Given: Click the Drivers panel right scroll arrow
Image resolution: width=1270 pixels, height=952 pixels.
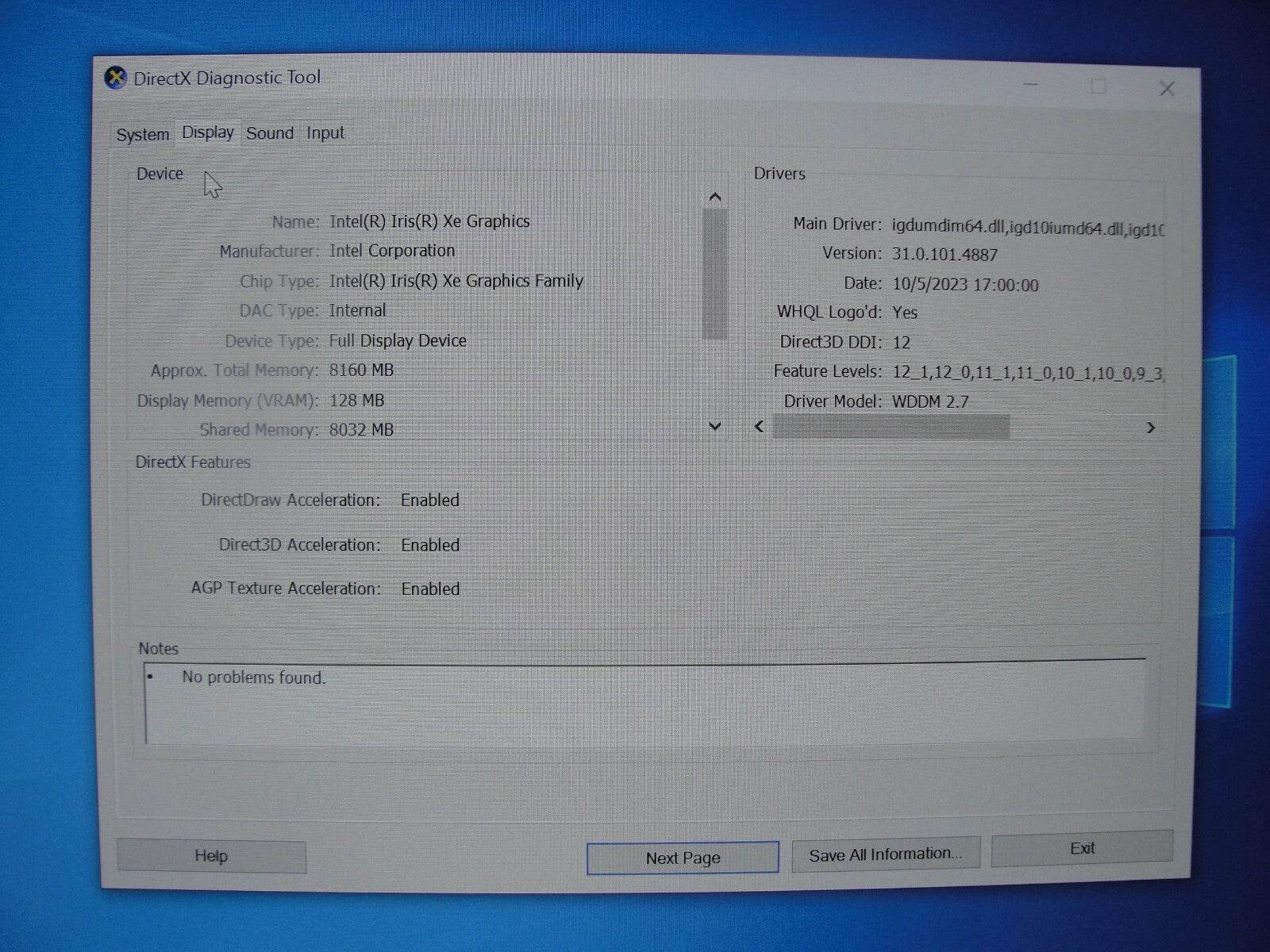Looking at the screenshot, I should (x=1151, y=428).
